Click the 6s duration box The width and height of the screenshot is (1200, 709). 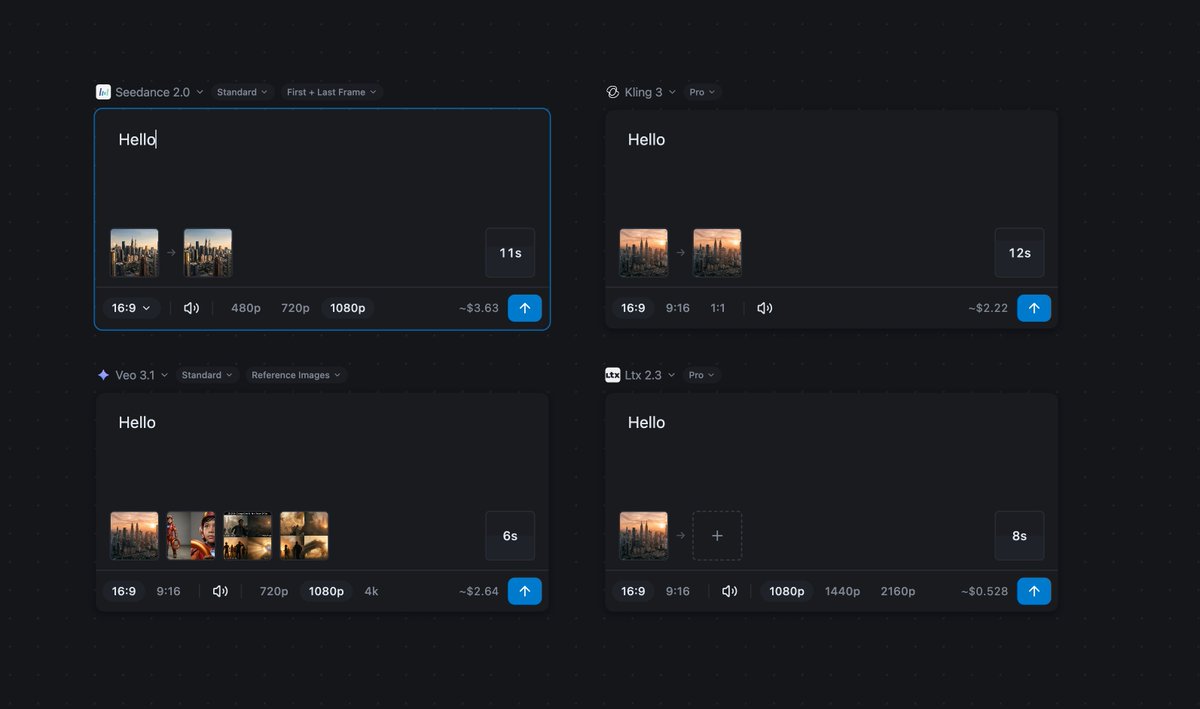pos(510,536)
